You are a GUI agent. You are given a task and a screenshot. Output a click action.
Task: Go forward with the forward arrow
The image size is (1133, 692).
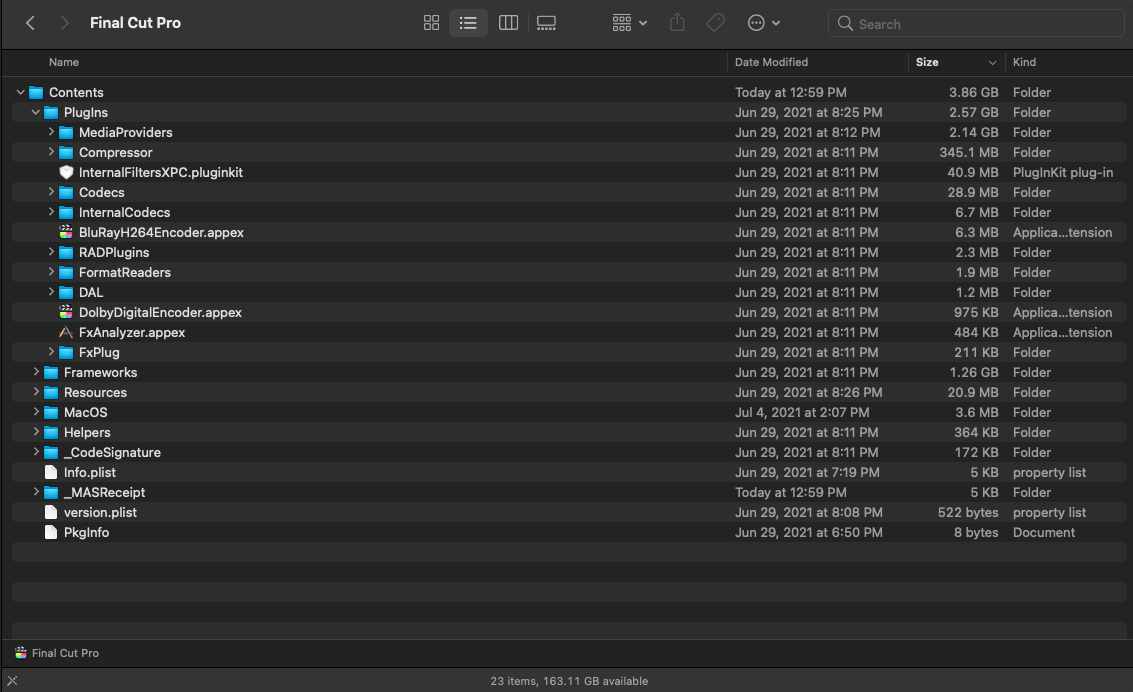coord(64,23)
